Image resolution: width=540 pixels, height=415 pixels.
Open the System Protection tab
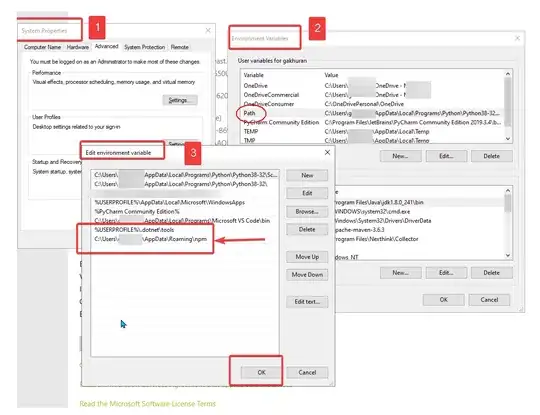tap(145, 47)
